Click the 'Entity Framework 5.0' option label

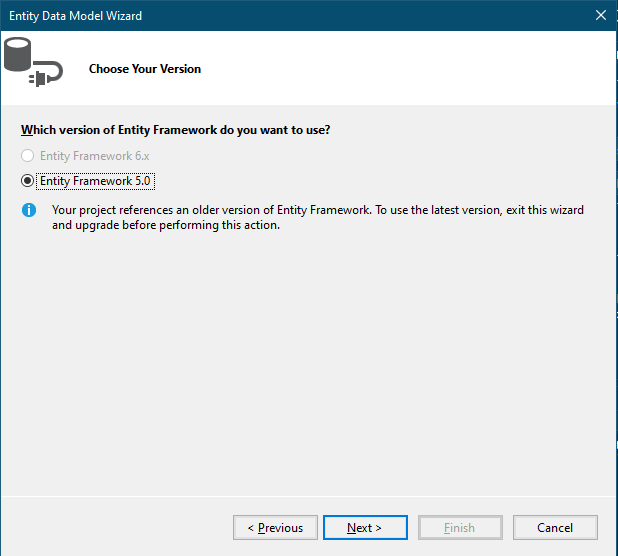[95, 181]
